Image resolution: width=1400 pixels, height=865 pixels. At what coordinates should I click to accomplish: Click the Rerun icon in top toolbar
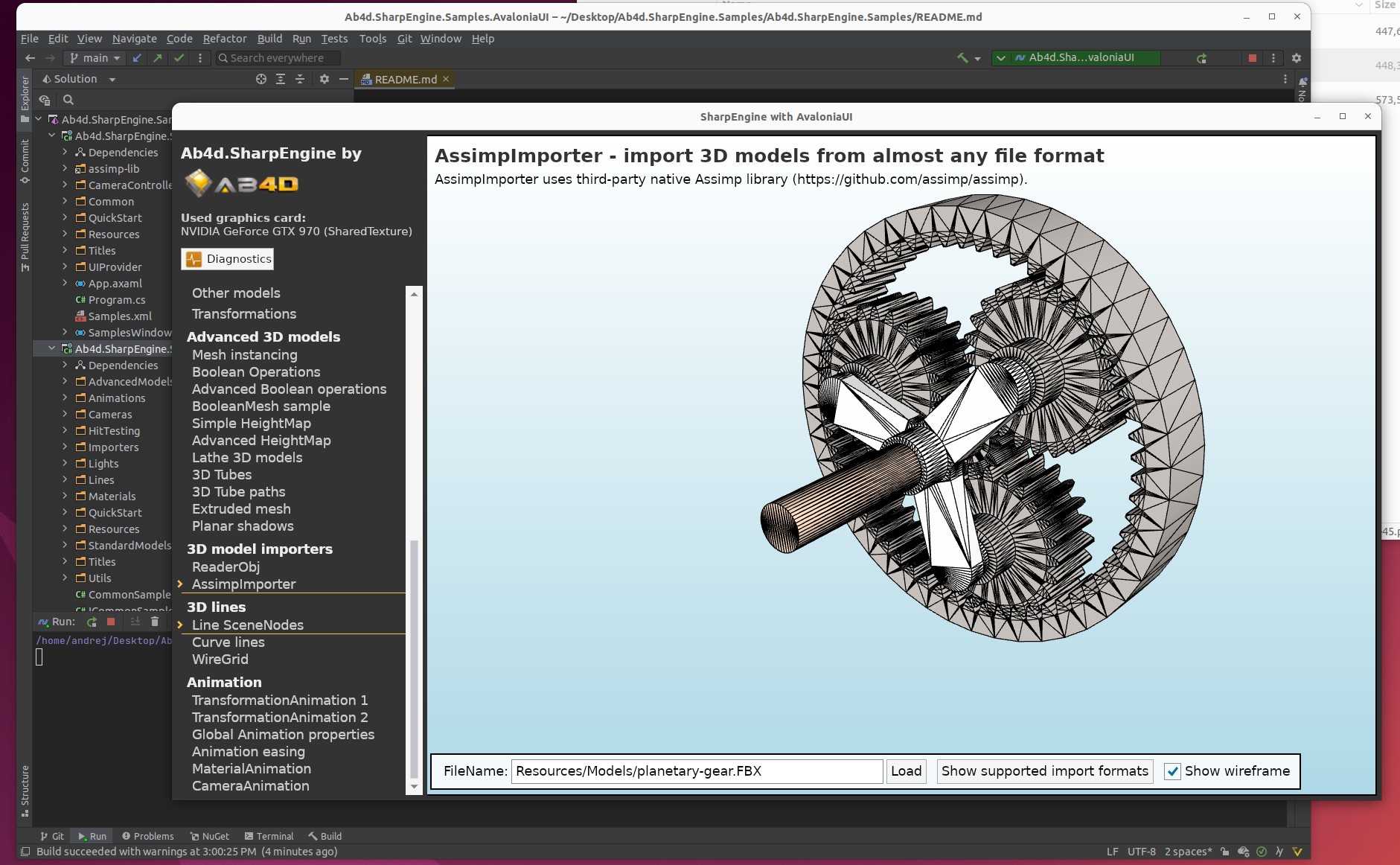(1201, 58)
